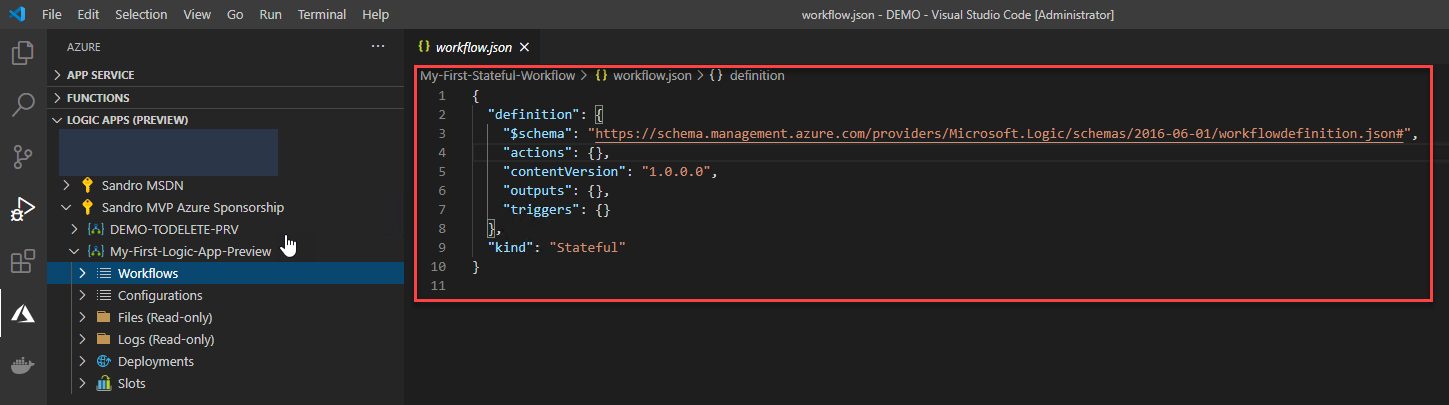Close the workflow.json editor tab
The width and height of the screenshot is (1449, 405).
(x=524, y=47)
